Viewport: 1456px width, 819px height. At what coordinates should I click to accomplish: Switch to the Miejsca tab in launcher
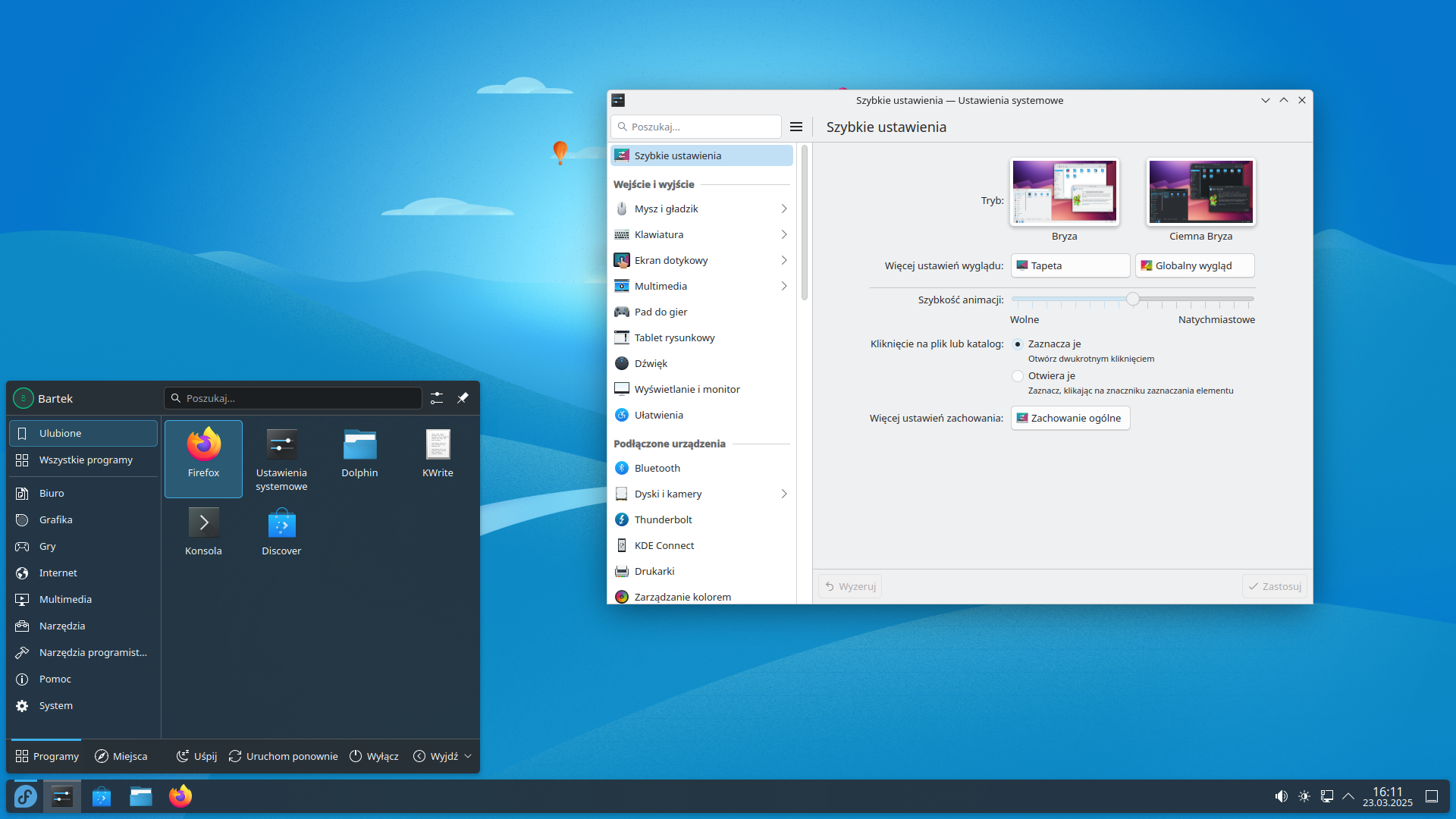[121, 756]
